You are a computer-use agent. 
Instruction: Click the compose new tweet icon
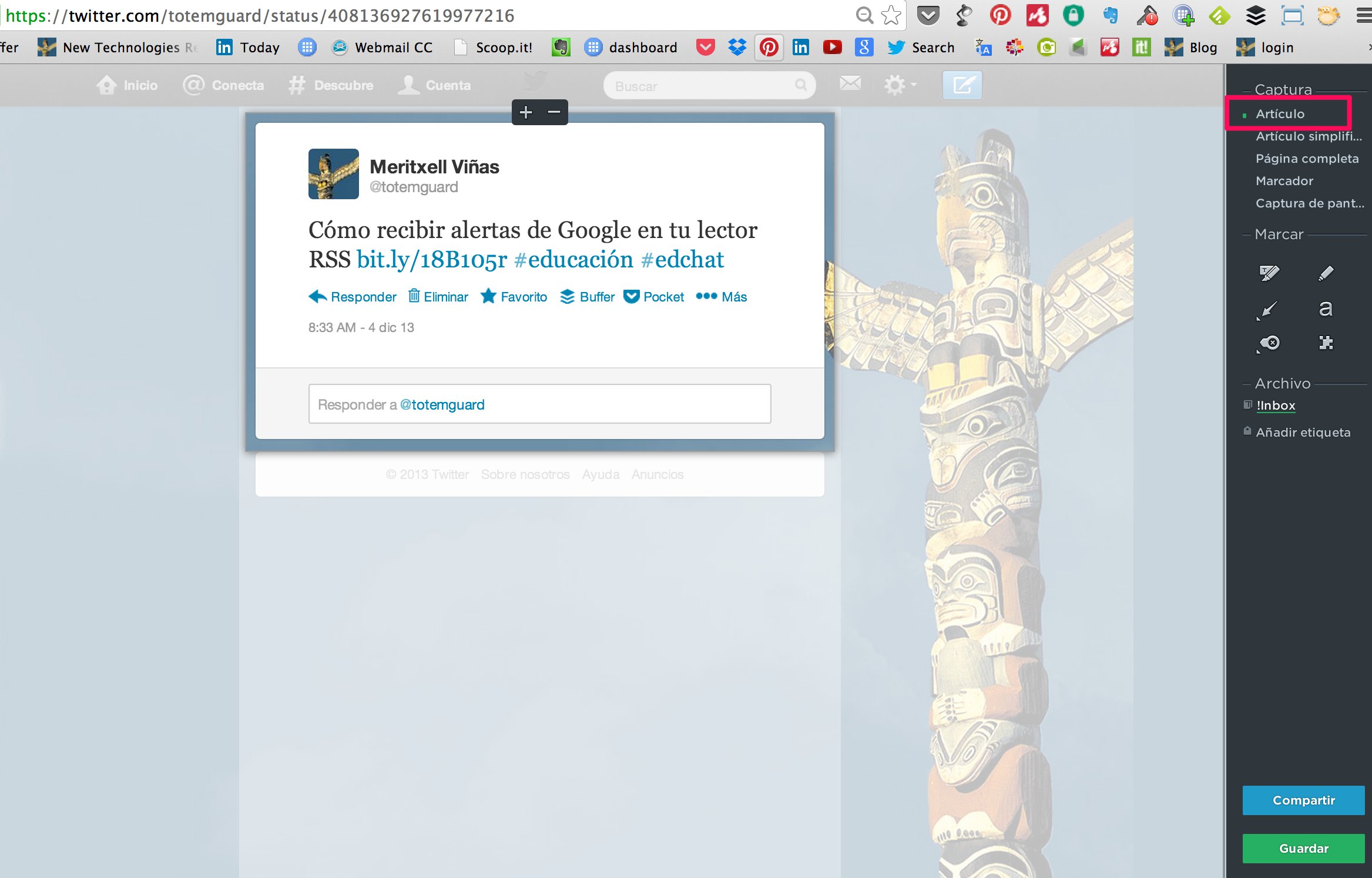962,85
